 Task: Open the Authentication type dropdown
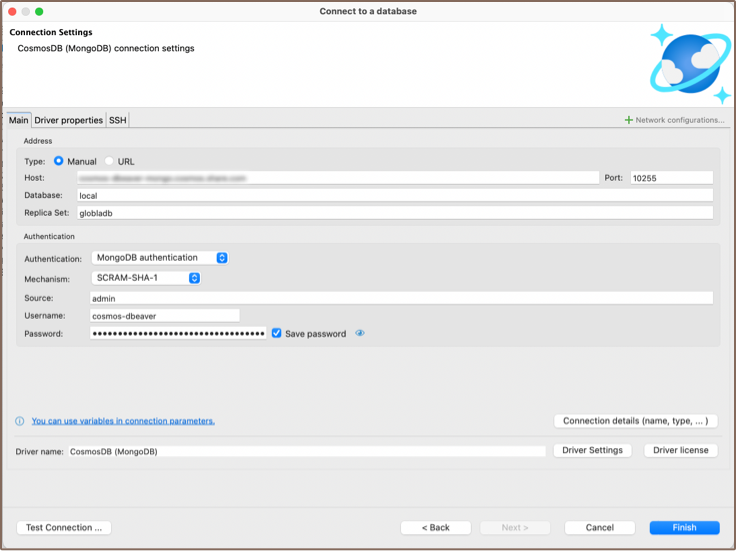[160, 258]
